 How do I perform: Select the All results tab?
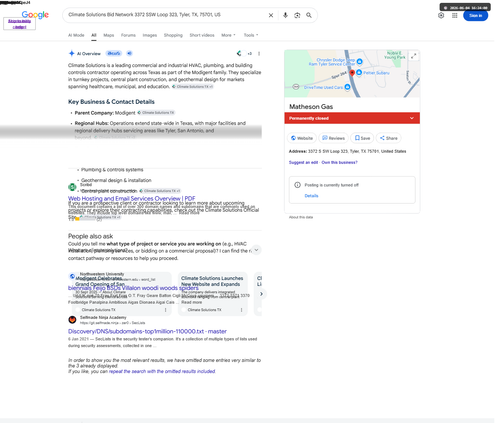tap(94, 35)
